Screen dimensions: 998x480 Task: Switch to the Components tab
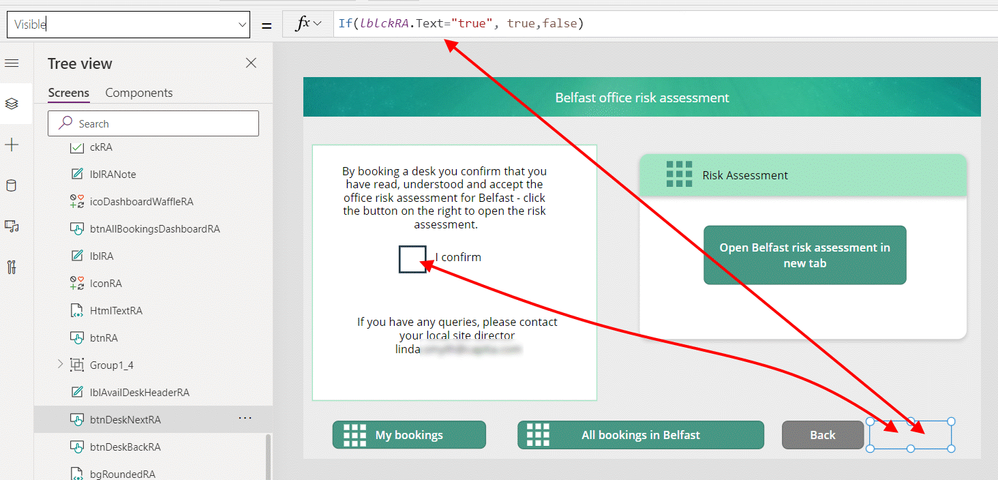[x=139, y=93]
